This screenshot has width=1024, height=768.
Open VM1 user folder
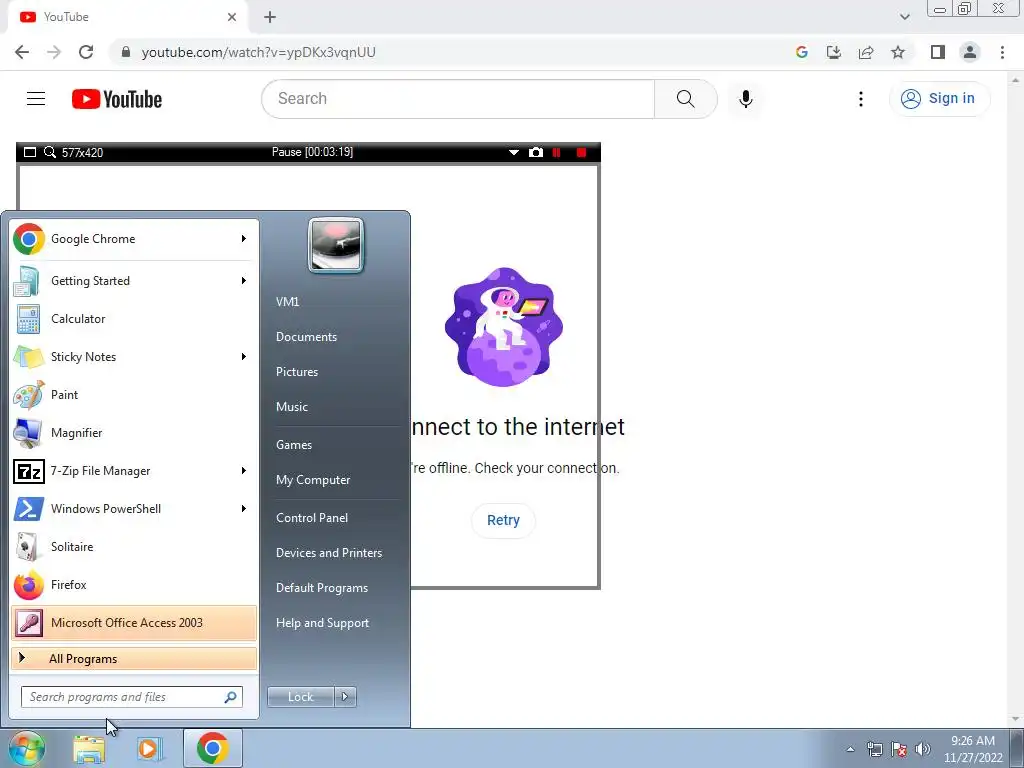tap(287, 302)
